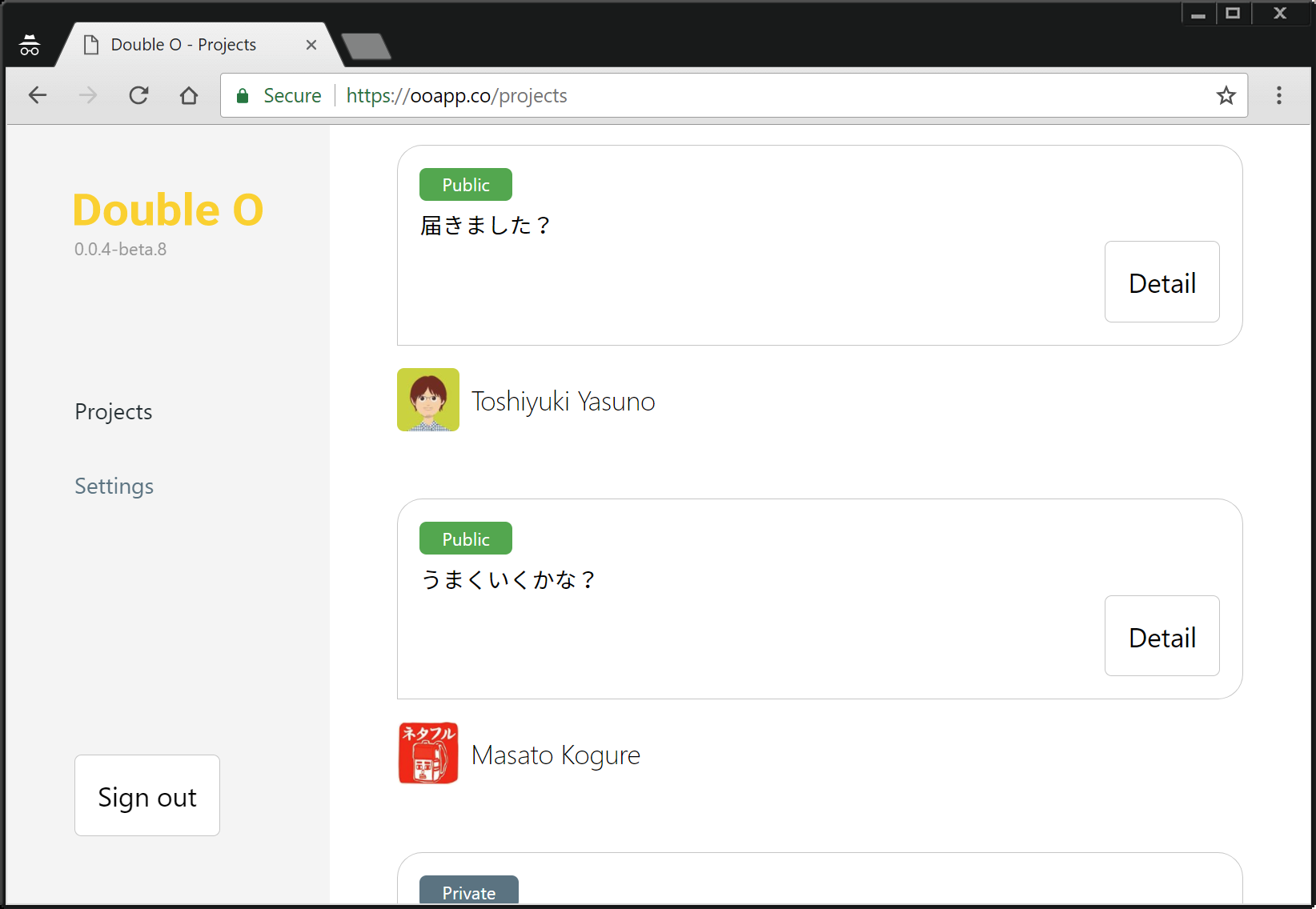This screenshot has height=909, width=1316.
Task: Open the browser home page
Action: click(189, 96)
